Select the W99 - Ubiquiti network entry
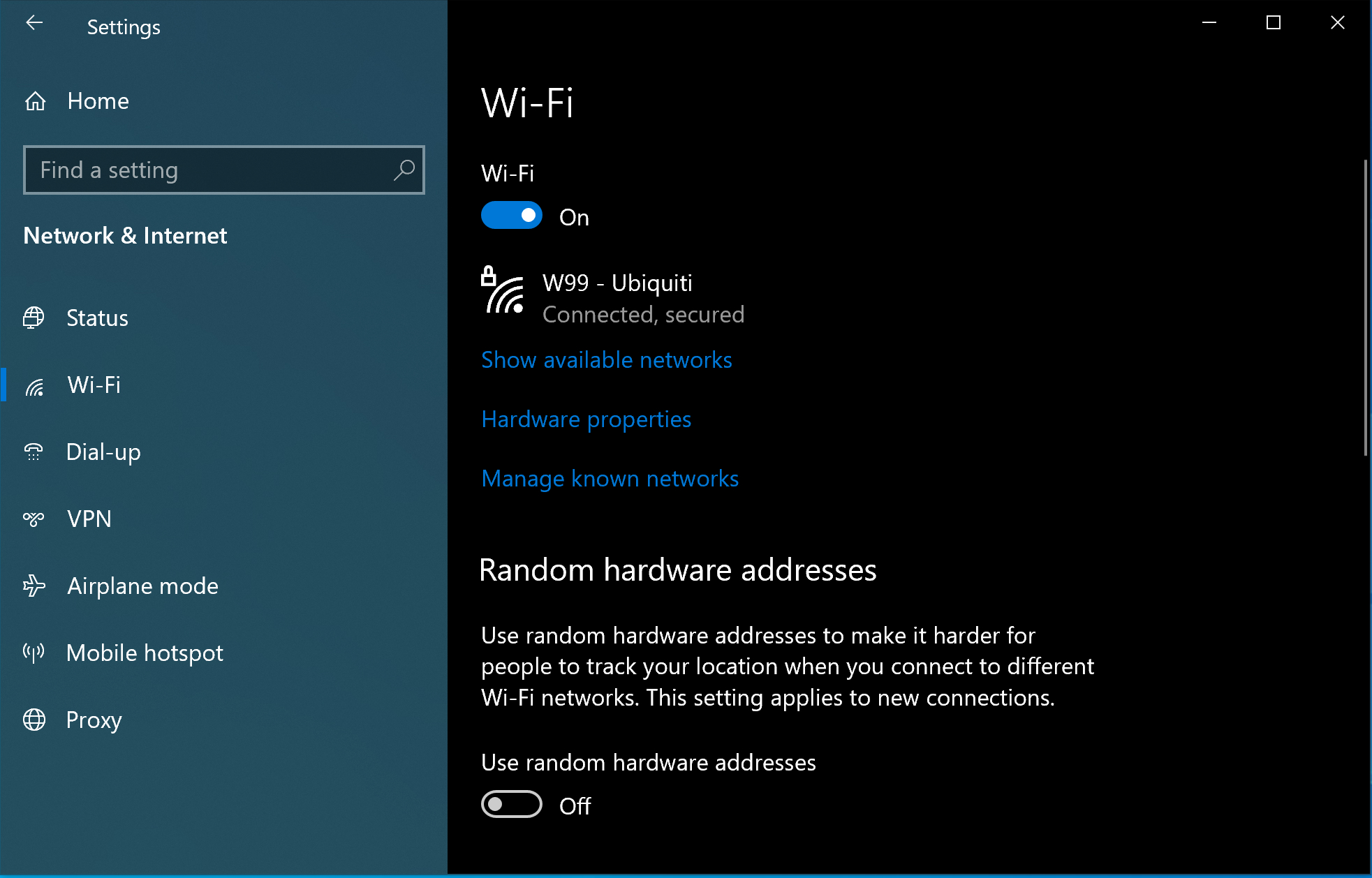Screen dimensions: 1372x878 [613, 298]
